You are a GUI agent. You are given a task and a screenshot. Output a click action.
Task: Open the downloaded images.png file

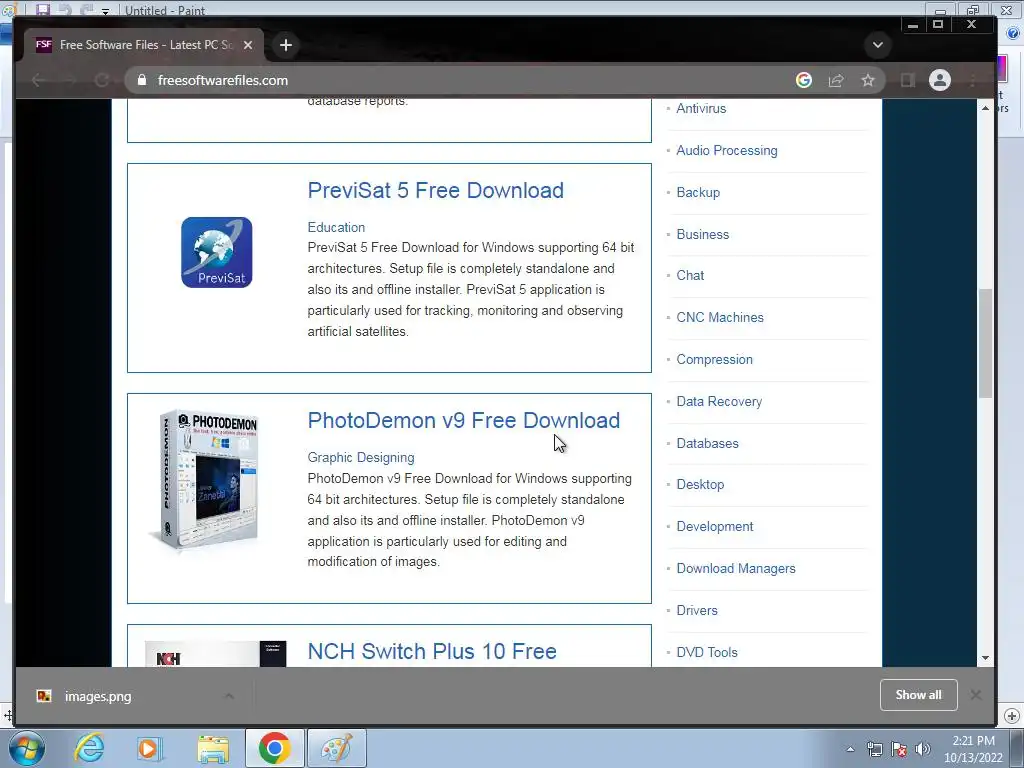coord(98,696)
